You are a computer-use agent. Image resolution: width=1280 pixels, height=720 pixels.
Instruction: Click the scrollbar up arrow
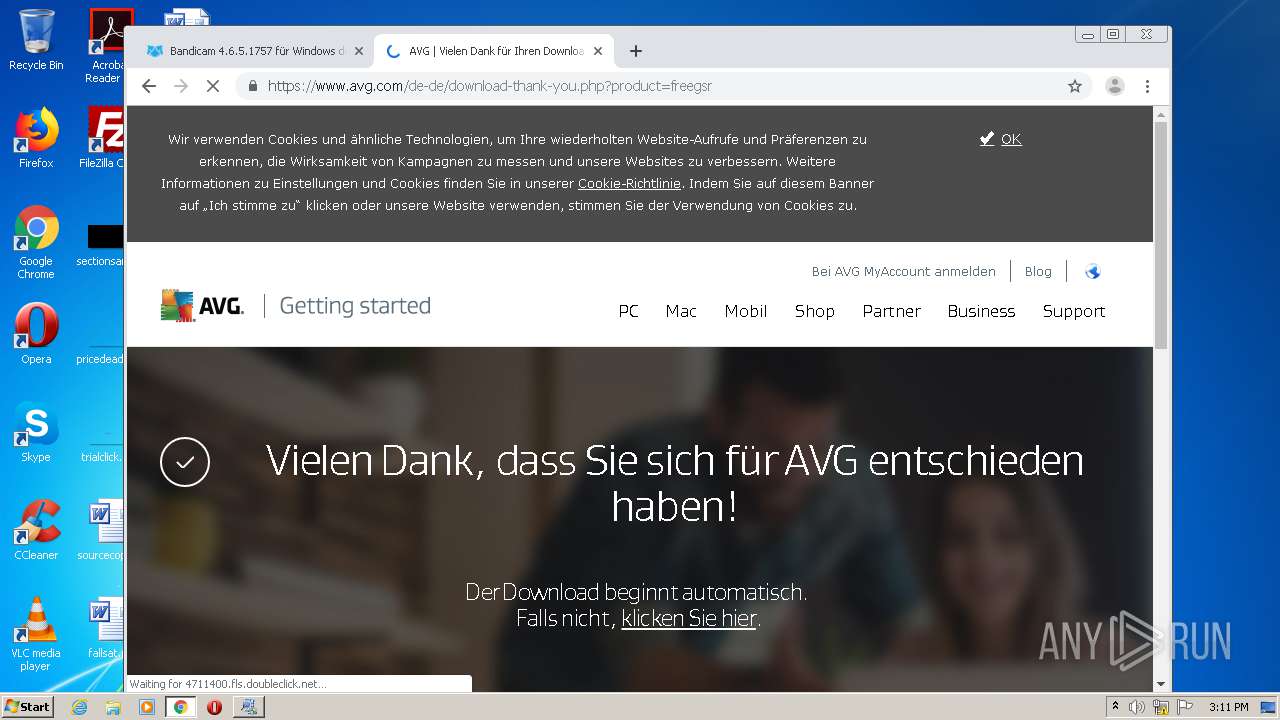pos(1161,114)
